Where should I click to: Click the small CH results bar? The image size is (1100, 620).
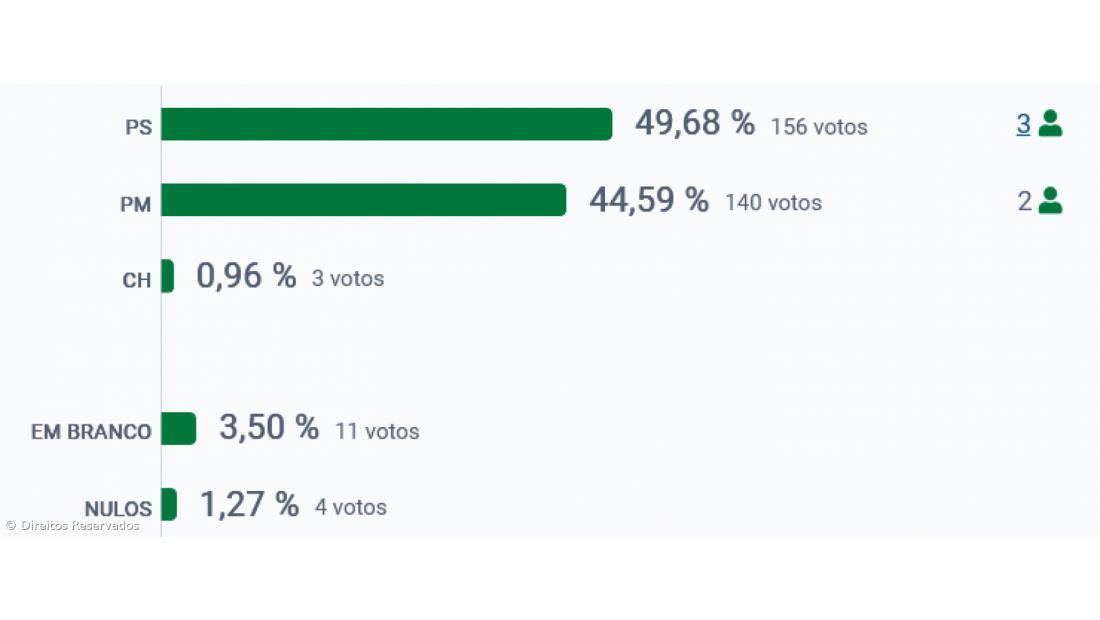(167, 276)
